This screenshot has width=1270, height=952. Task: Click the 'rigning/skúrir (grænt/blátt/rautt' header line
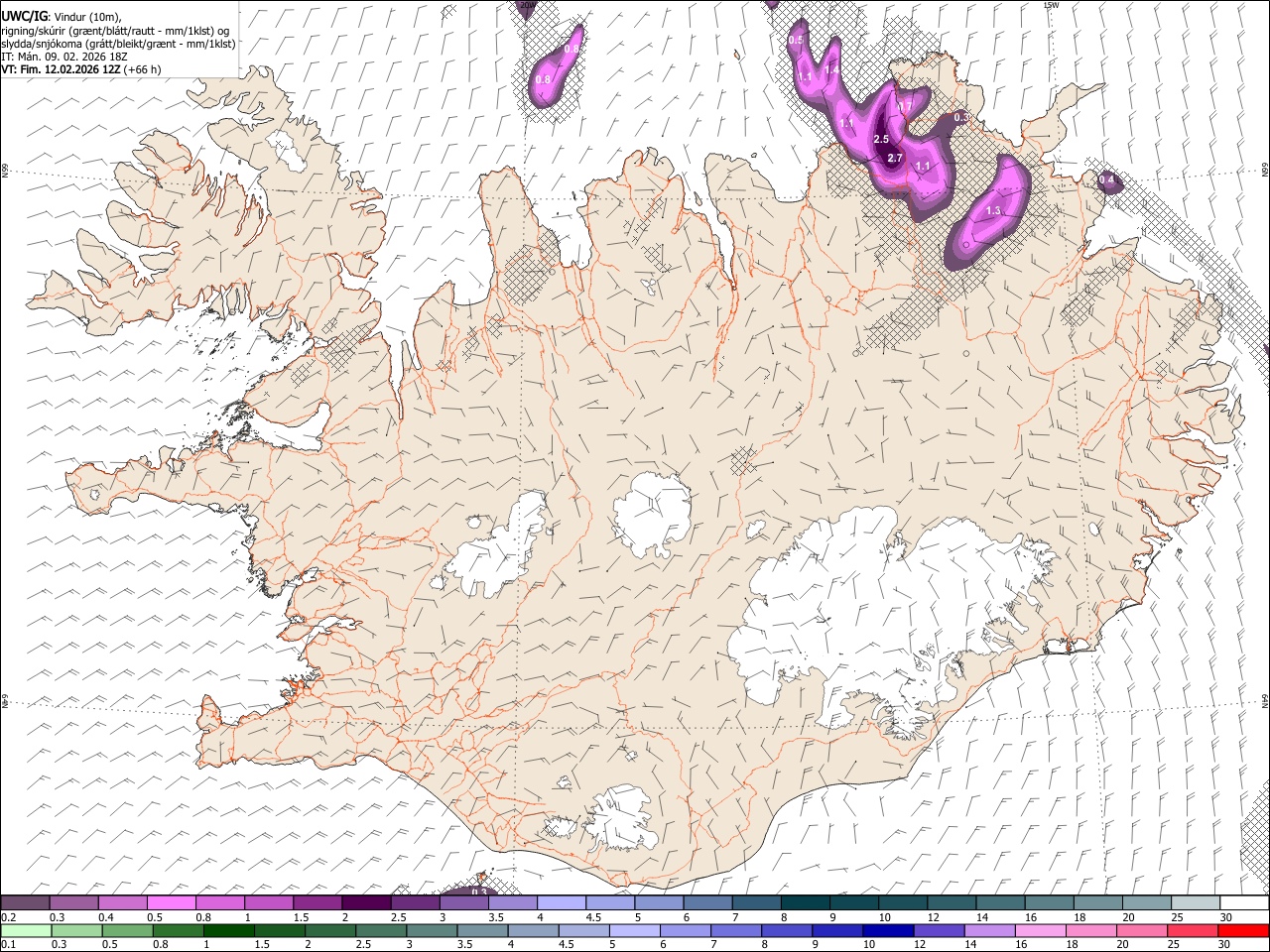pyautogui.click(x=115, y=30)
